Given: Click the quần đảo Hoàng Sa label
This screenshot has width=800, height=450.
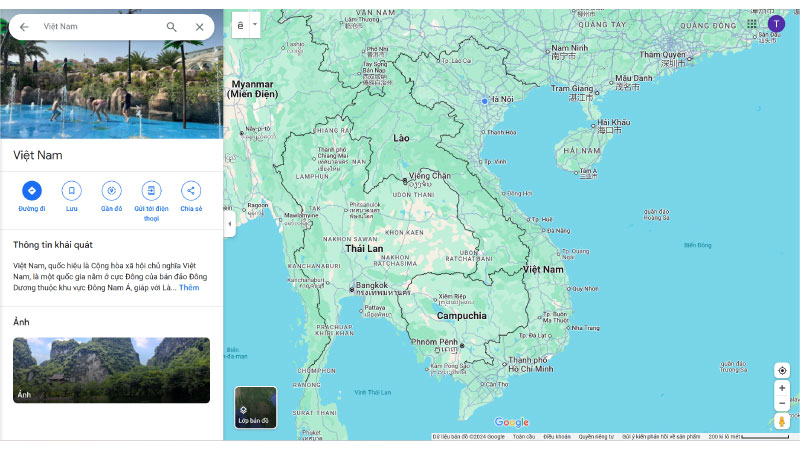Looking at the screenshot, I should 656,215.
